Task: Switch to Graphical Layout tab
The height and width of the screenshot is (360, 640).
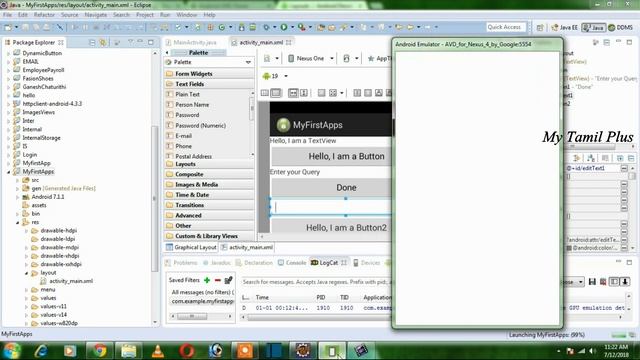Action: tap(191, 247)
